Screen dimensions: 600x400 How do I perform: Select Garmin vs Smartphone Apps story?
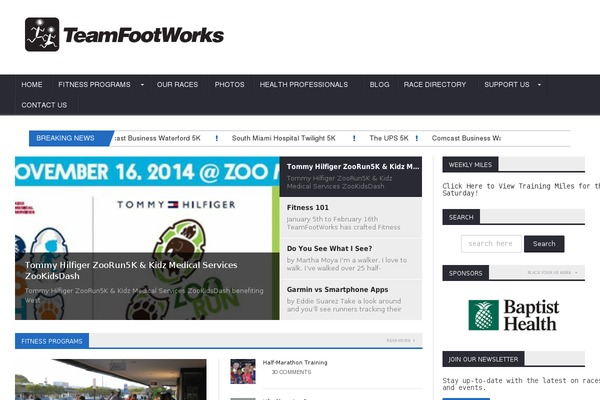click(351, 300)
